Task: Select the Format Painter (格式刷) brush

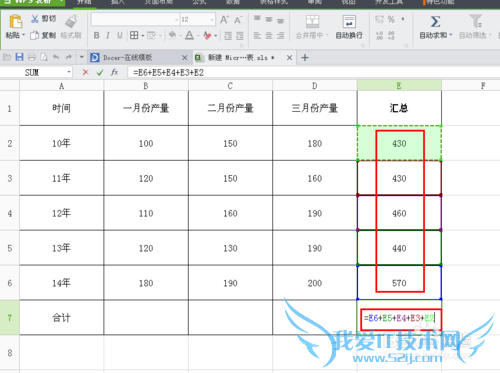Action: [71, 27]
